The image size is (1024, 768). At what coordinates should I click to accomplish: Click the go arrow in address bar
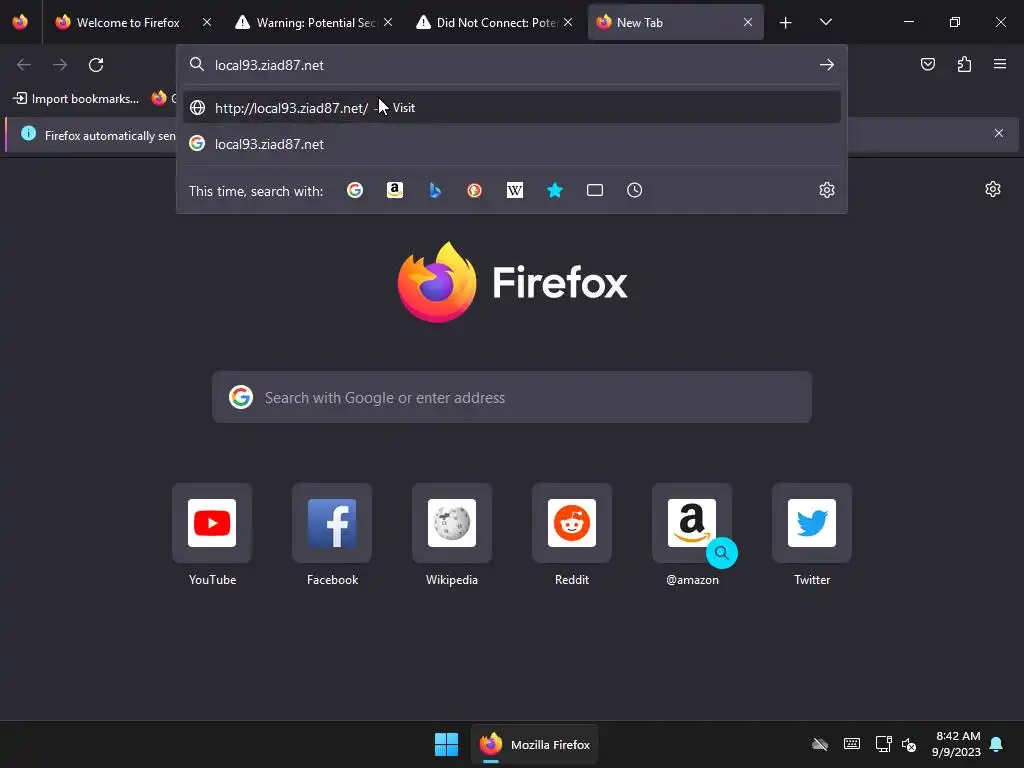(827, 65)
